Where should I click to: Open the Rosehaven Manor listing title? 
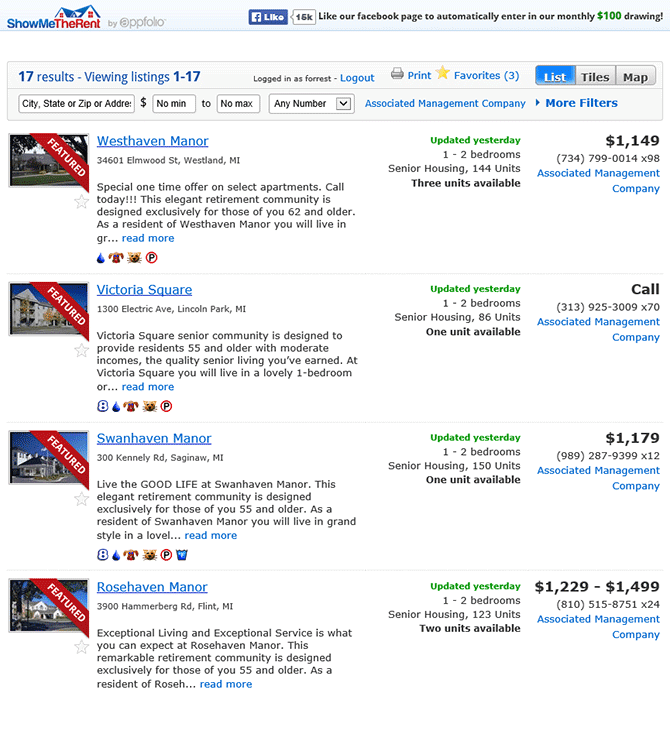coord(152,587)
